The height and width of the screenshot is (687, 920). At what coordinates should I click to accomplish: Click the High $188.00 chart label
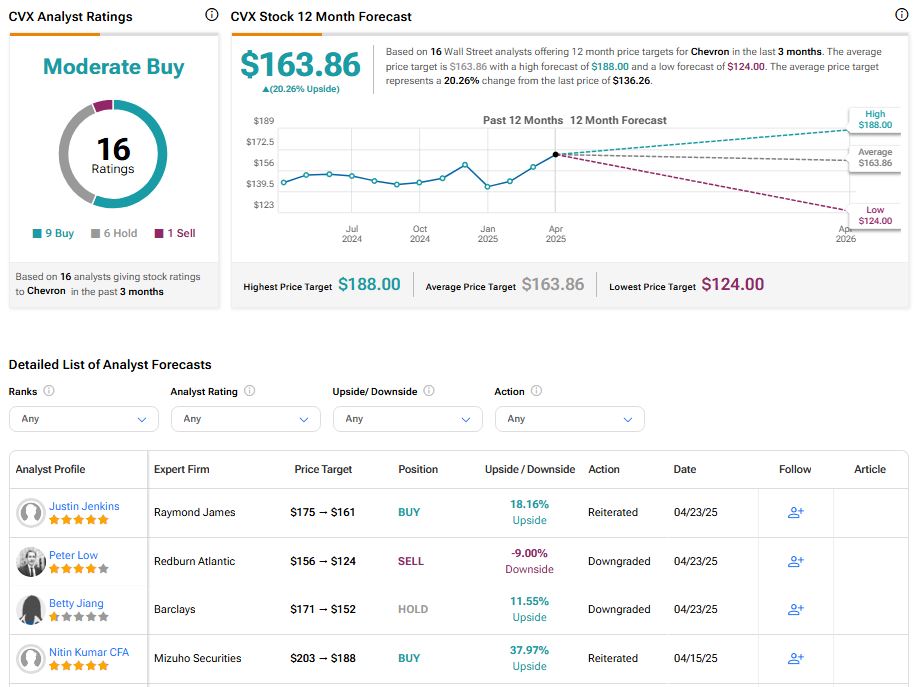click(x=875, y=119)
